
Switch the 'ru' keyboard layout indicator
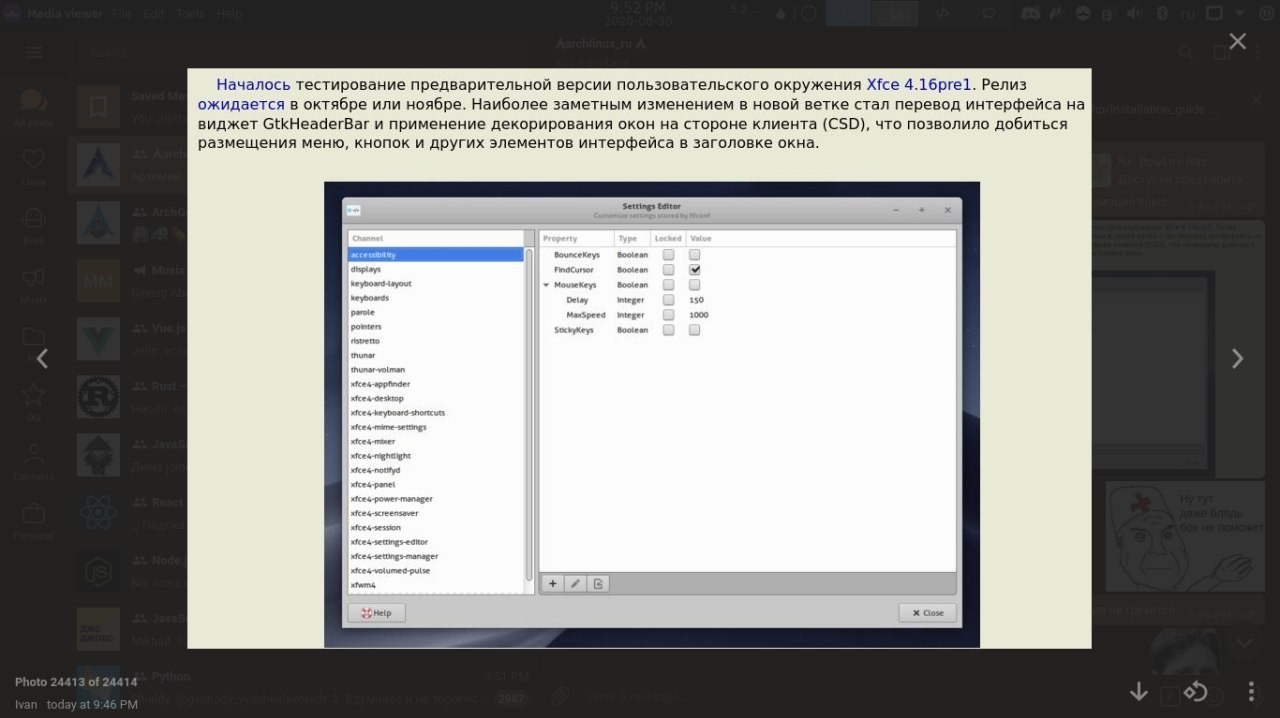[1189, 14]
